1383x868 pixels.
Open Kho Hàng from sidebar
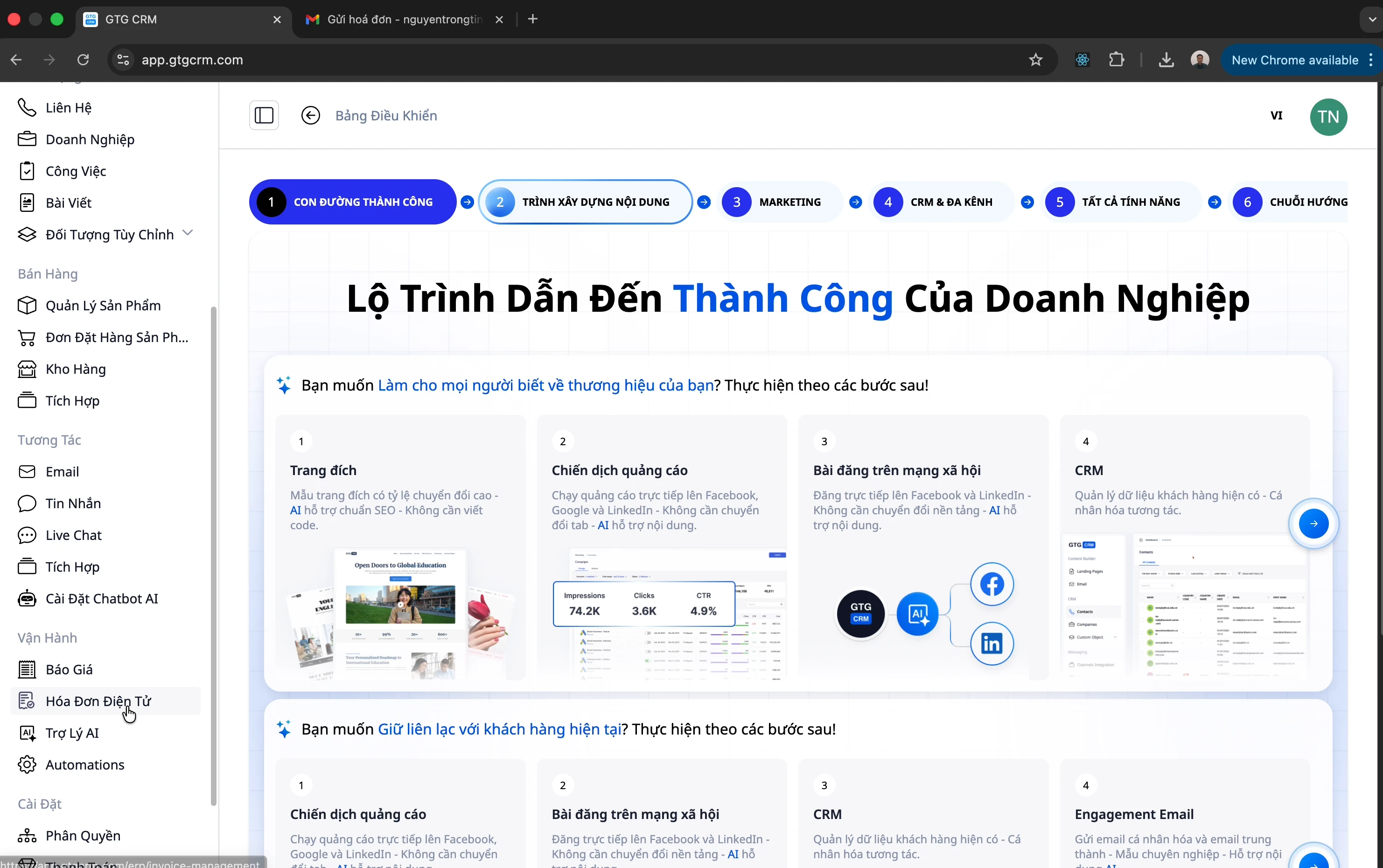[75, 369]
